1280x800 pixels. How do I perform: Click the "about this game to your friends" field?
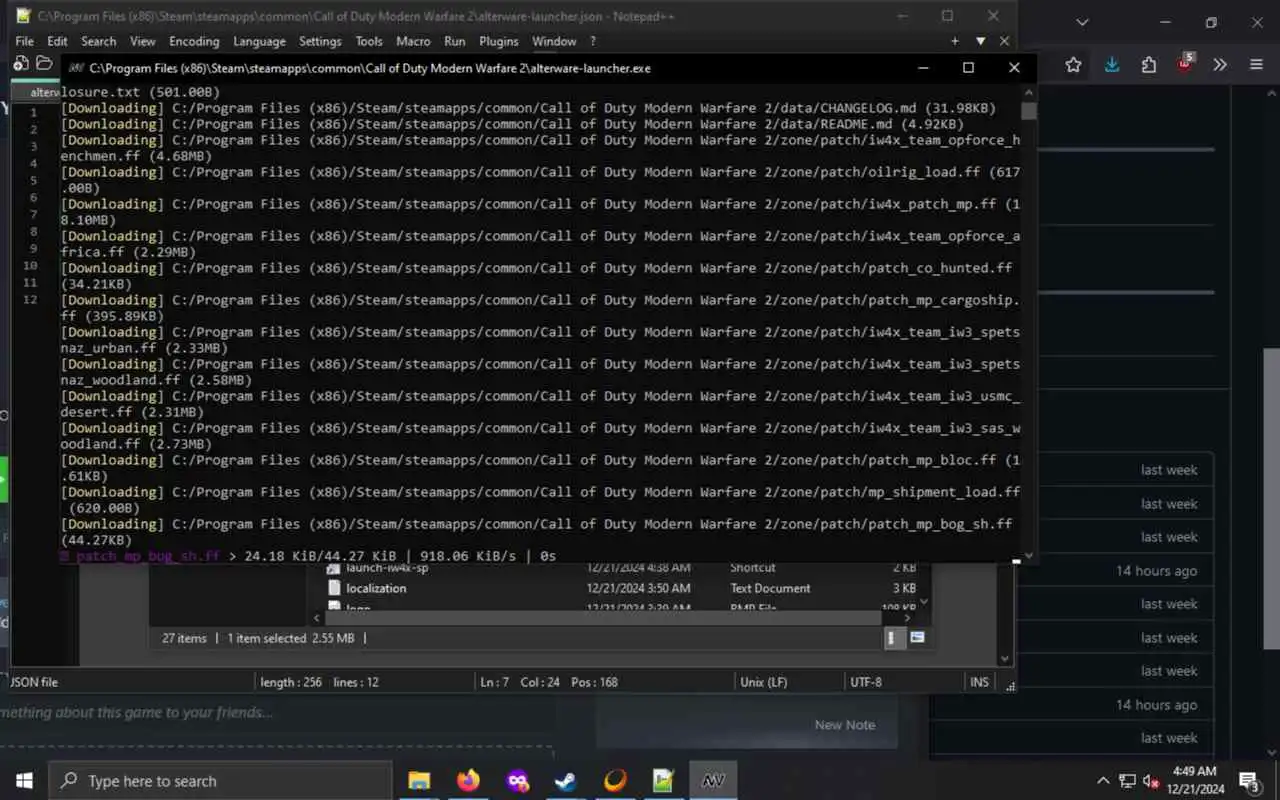[136, 712]
